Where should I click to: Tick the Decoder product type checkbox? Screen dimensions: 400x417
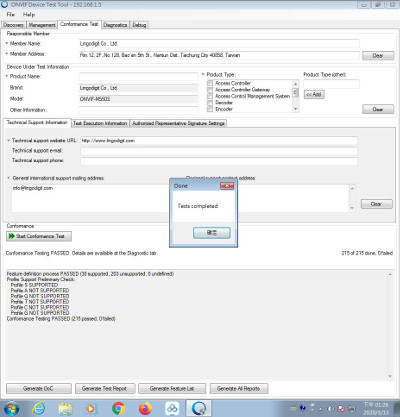point(210,103)
